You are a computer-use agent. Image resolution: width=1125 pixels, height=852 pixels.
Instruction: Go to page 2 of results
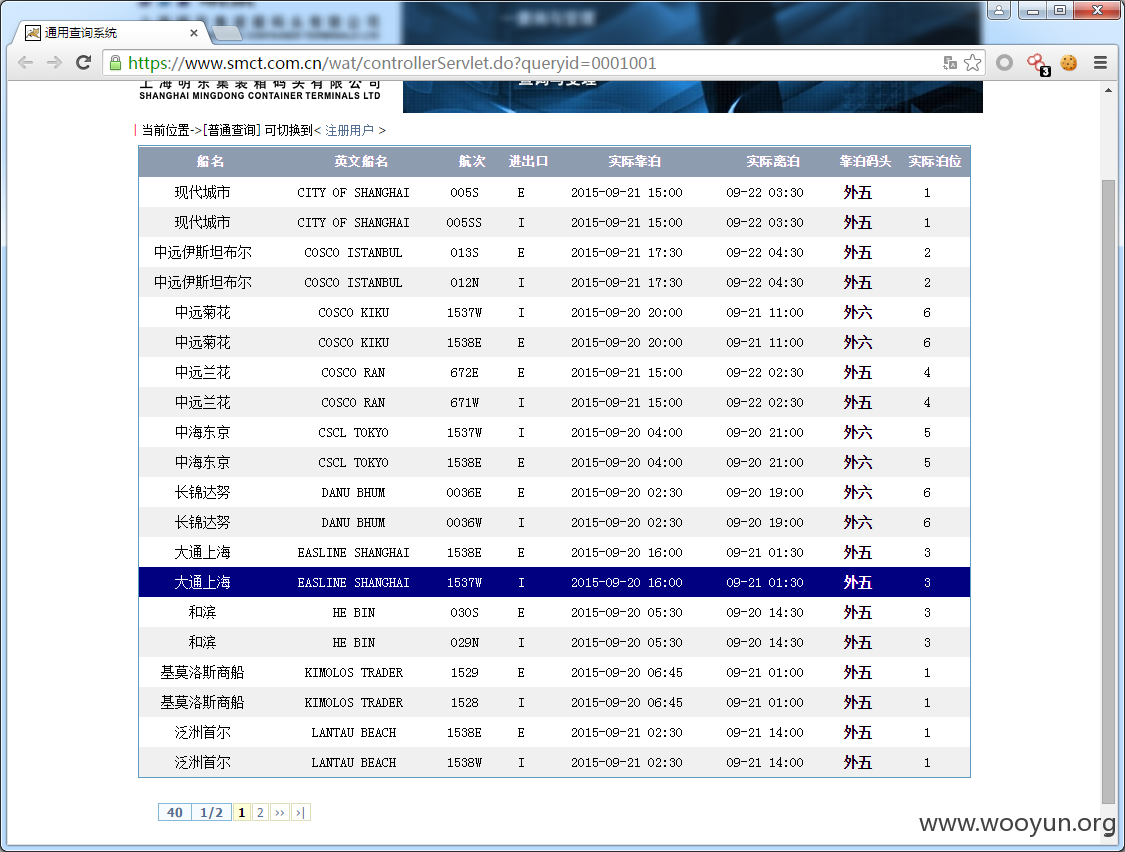coord(260,813)
